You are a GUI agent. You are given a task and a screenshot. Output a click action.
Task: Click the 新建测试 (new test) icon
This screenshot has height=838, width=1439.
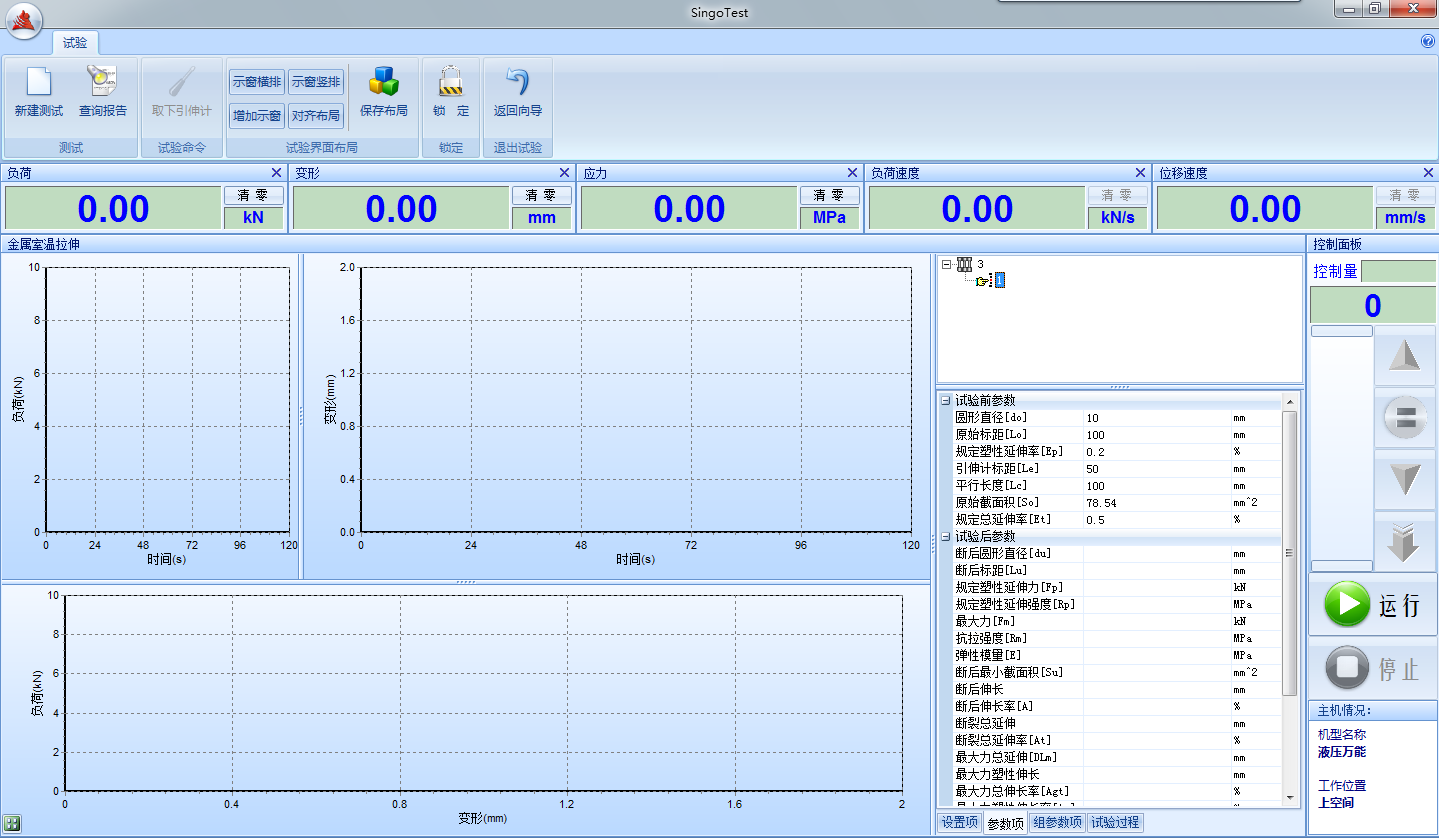point(38,82)
